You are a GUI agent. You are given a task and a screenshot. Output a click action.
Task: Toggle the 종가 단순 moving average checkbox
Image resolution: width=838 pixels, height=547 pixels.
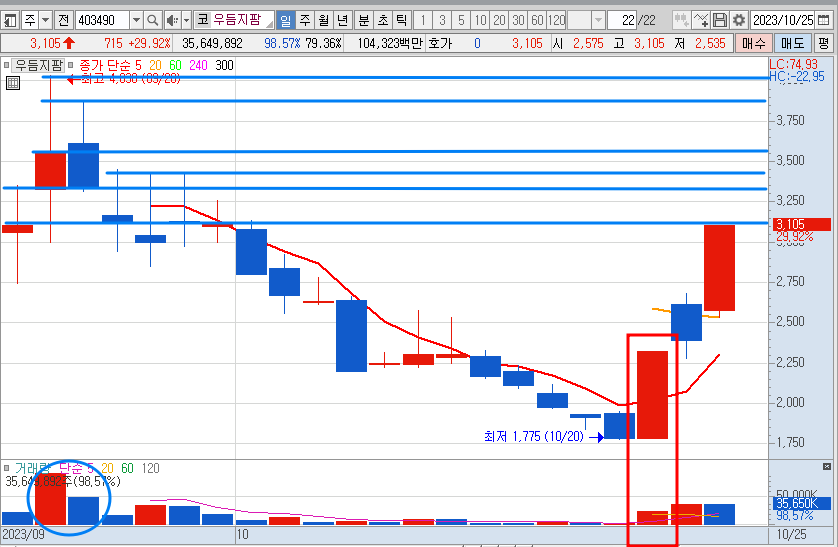[71, 65]
